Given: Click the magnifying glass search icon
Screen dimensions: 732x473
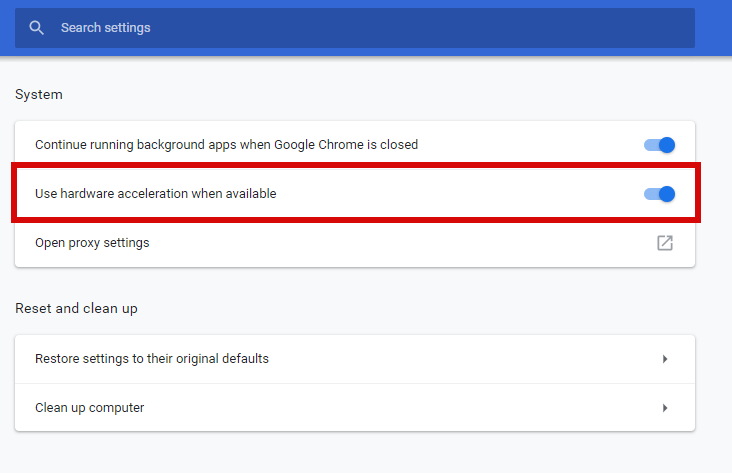Looking at the screenshot, I should coord(37,28).
